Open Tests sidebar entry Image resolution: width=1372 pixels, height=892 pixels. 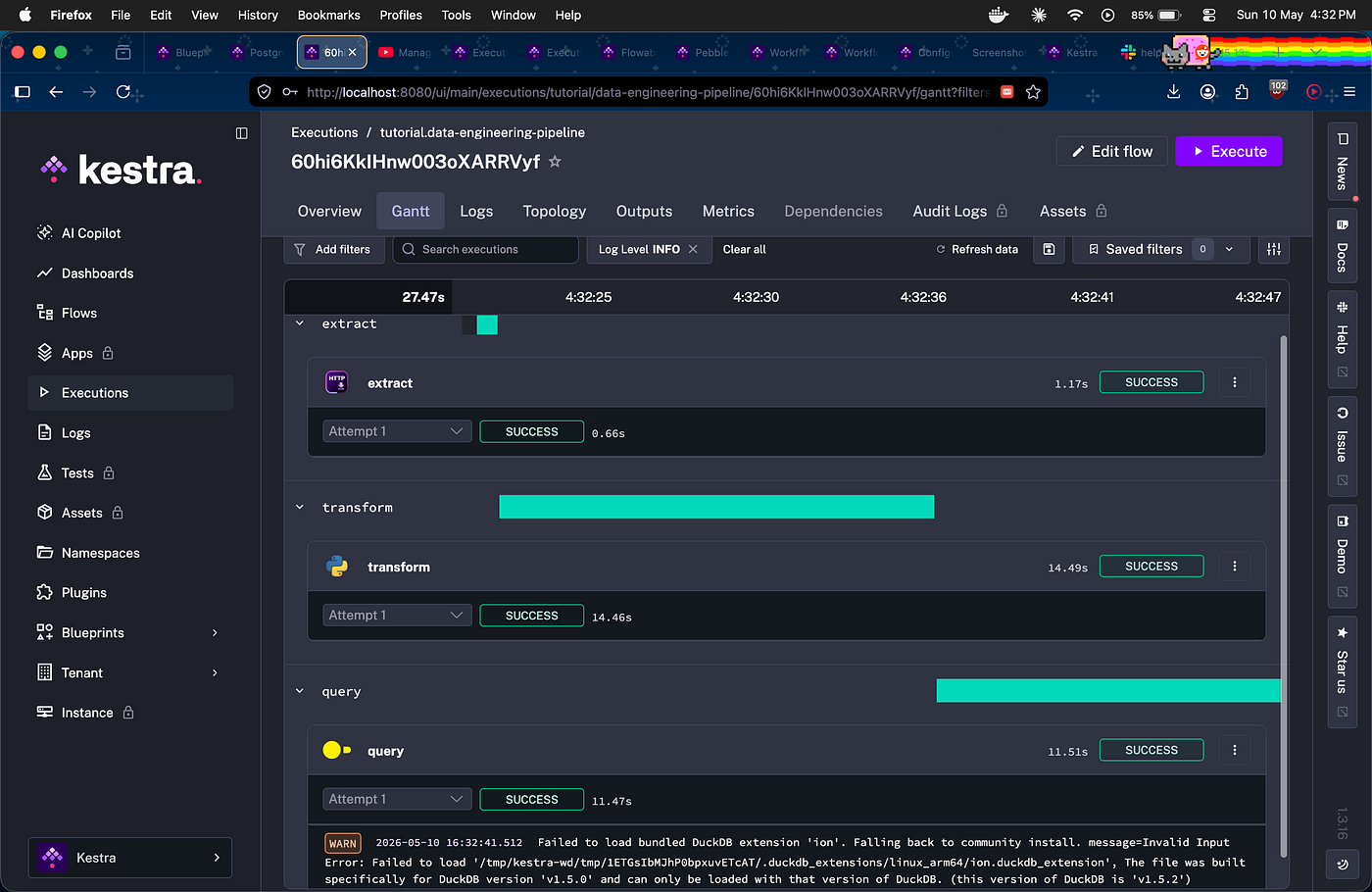[x=77, y=473]
